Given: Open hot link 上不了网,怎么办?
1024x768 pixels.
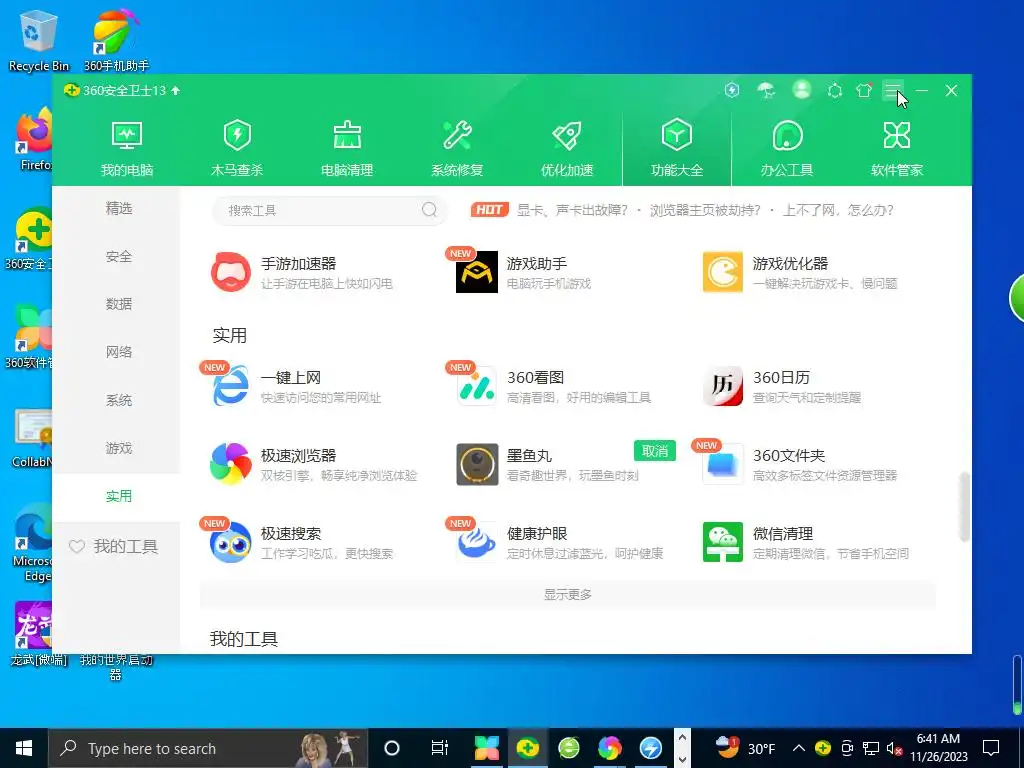Looking at the screenshot, I should (x=838, y=210).
